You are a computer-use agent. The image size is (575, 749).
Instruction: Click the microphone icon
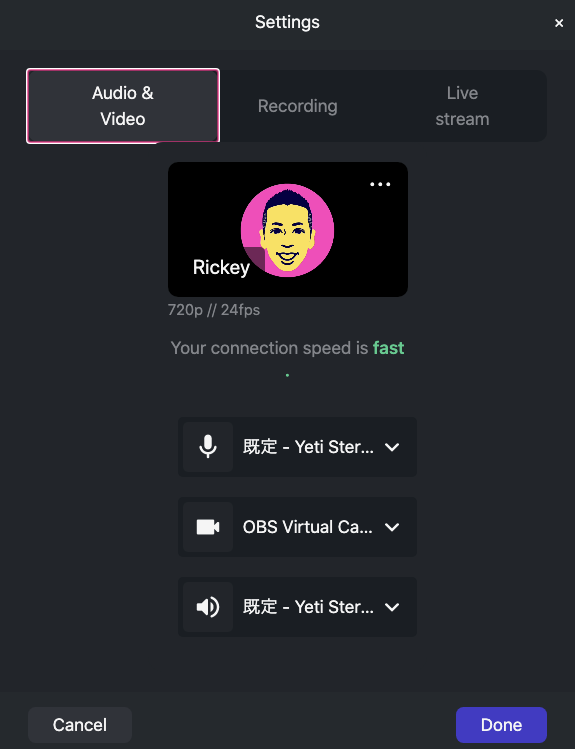(208, 447)
